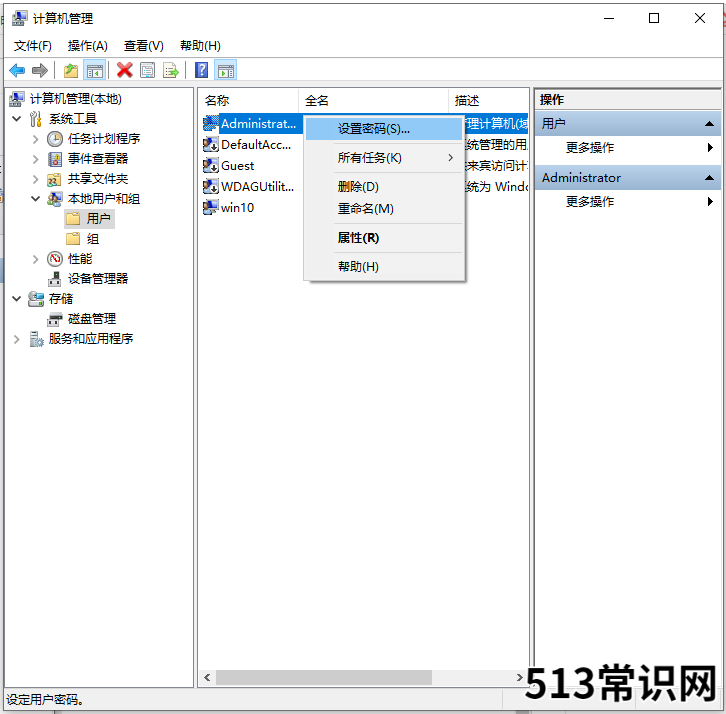Click the red X Delete toolbar icon
This screenshot has height=714, width=726.
[x=125, y=70]
